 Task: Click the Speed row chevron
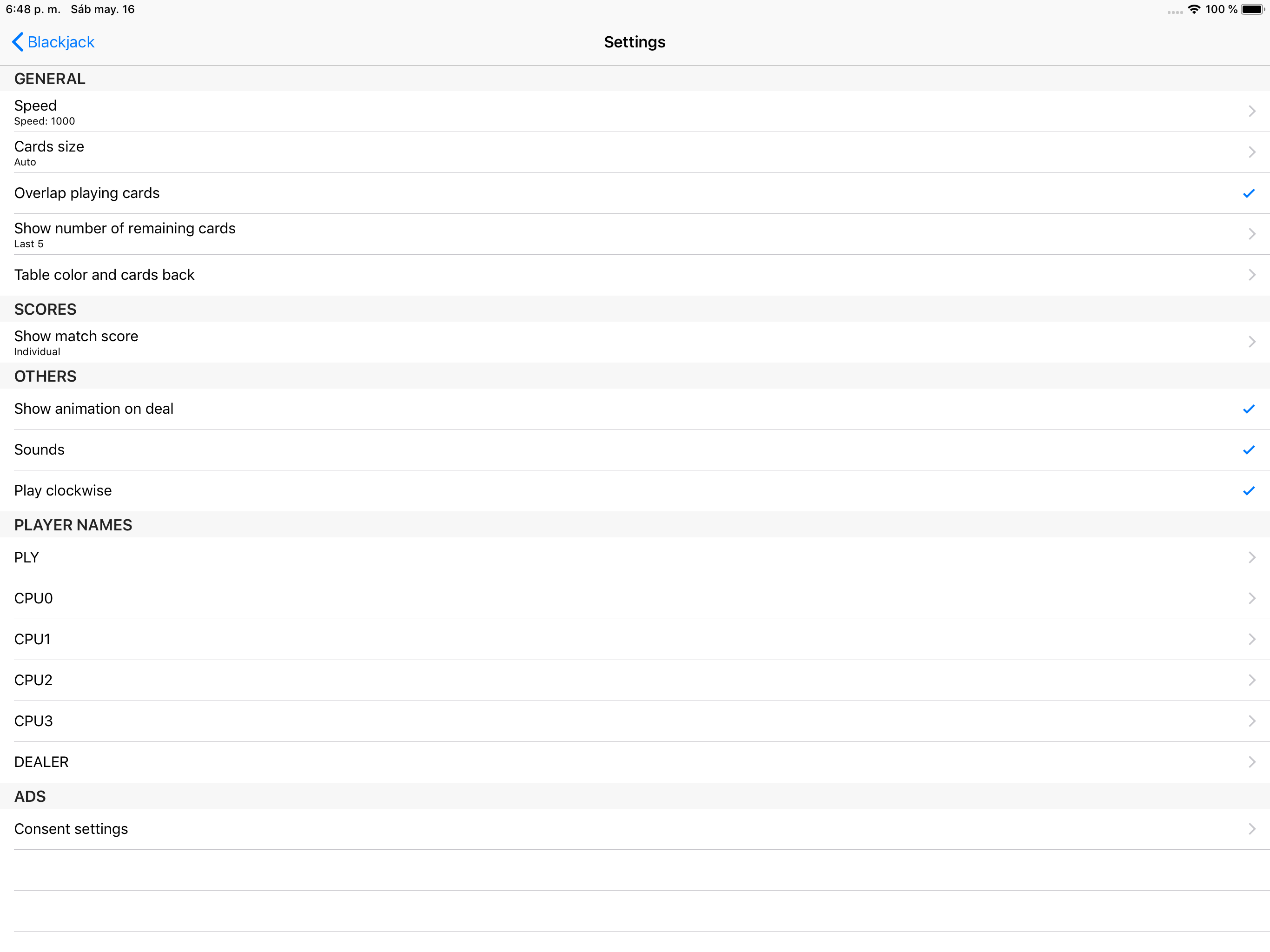point(1251,112)
